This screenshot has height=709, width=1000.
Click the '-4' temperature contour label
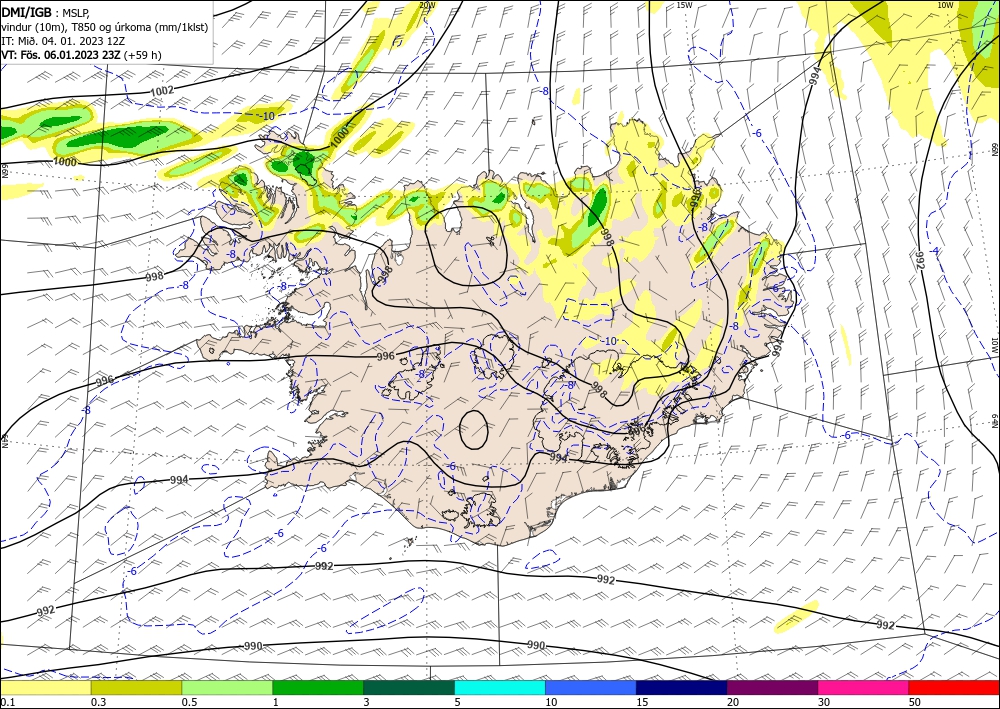point(935,251)
